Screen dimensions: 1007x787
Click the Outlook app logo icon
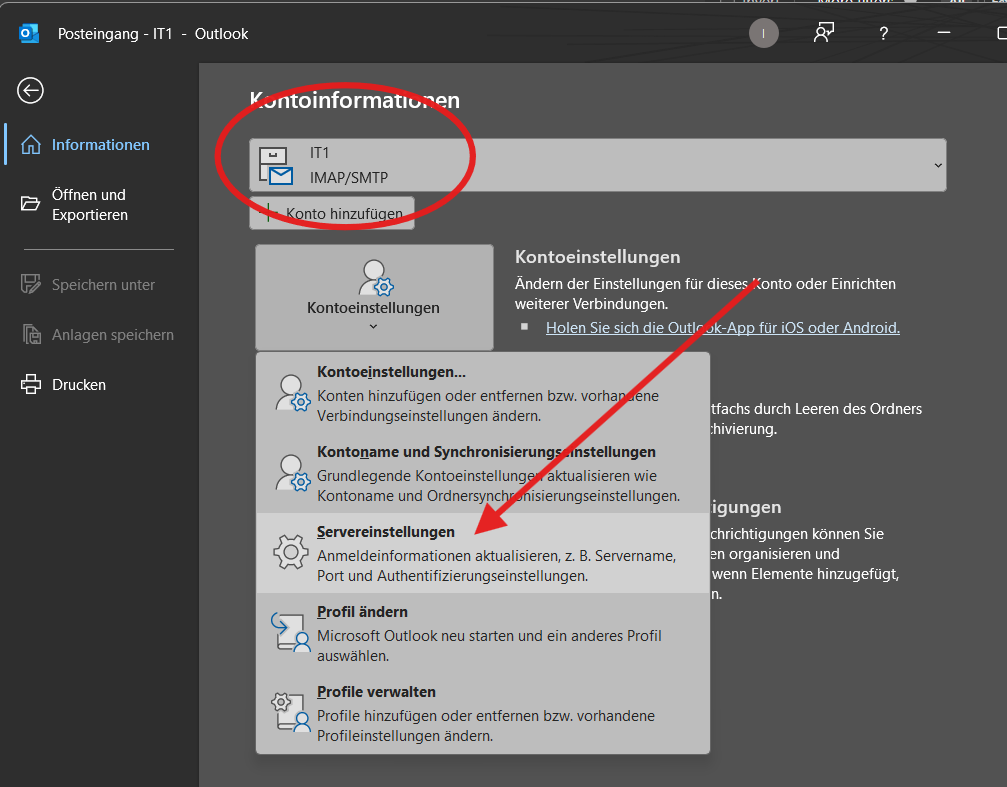[29, 34]
